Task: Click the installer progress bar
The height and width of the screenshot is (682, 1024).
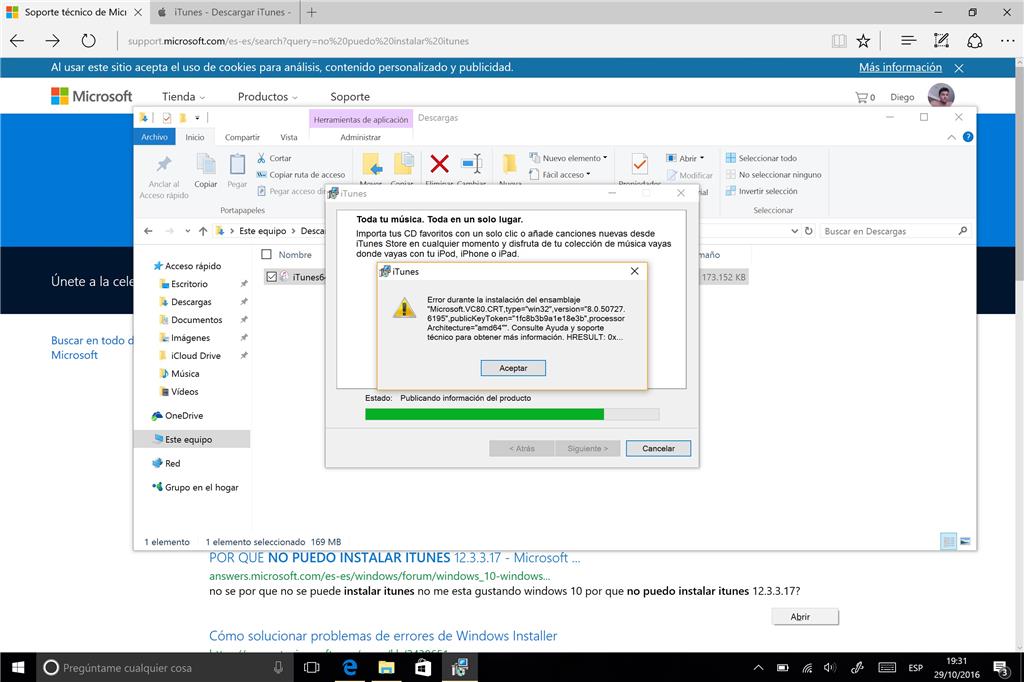Action: [x=512, y=414]
